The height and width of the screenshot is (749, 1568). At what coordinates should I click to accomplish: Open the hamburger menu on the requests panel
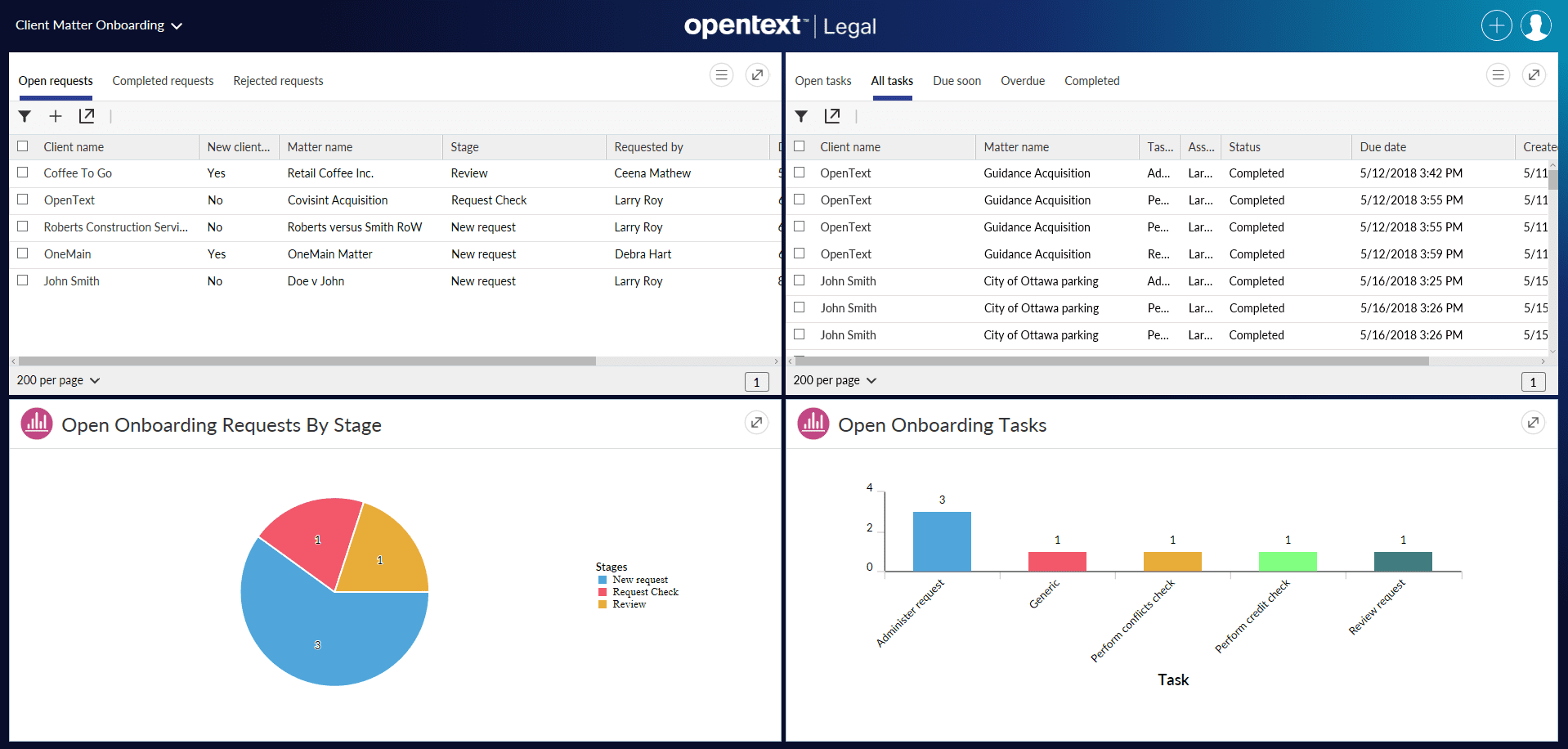[721, 74]
